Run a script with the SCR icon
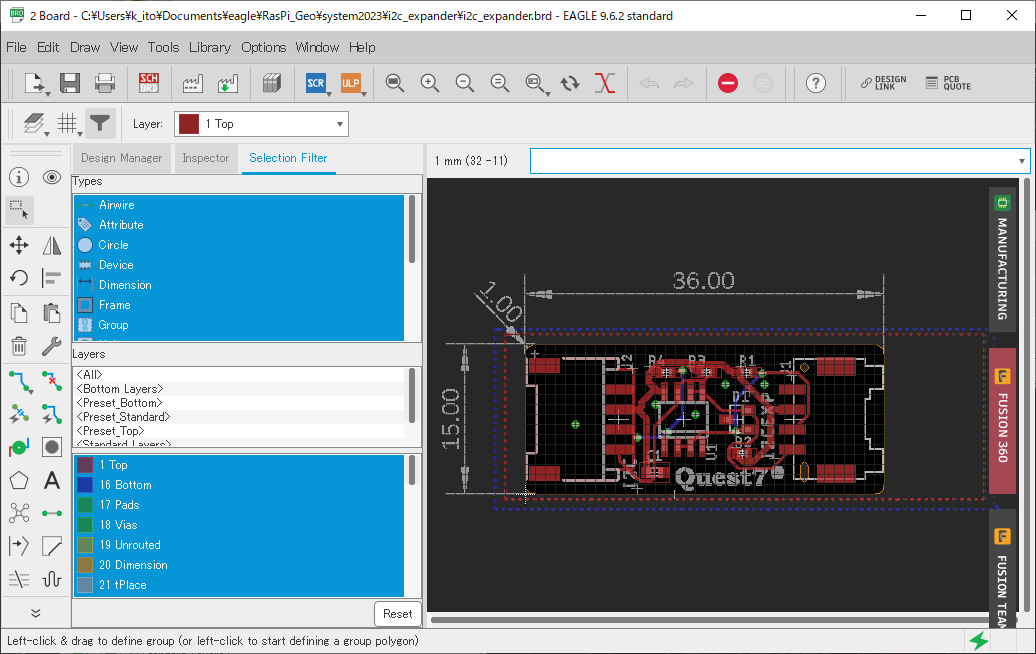Viewport: 1036px width, 654px height. point(316,83)
